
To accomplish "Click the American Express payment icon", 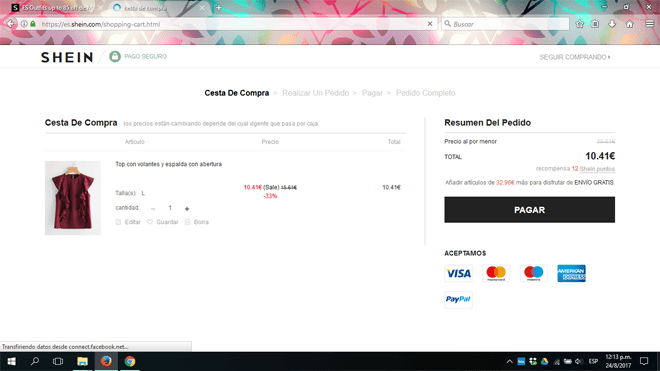I will 571,274.
